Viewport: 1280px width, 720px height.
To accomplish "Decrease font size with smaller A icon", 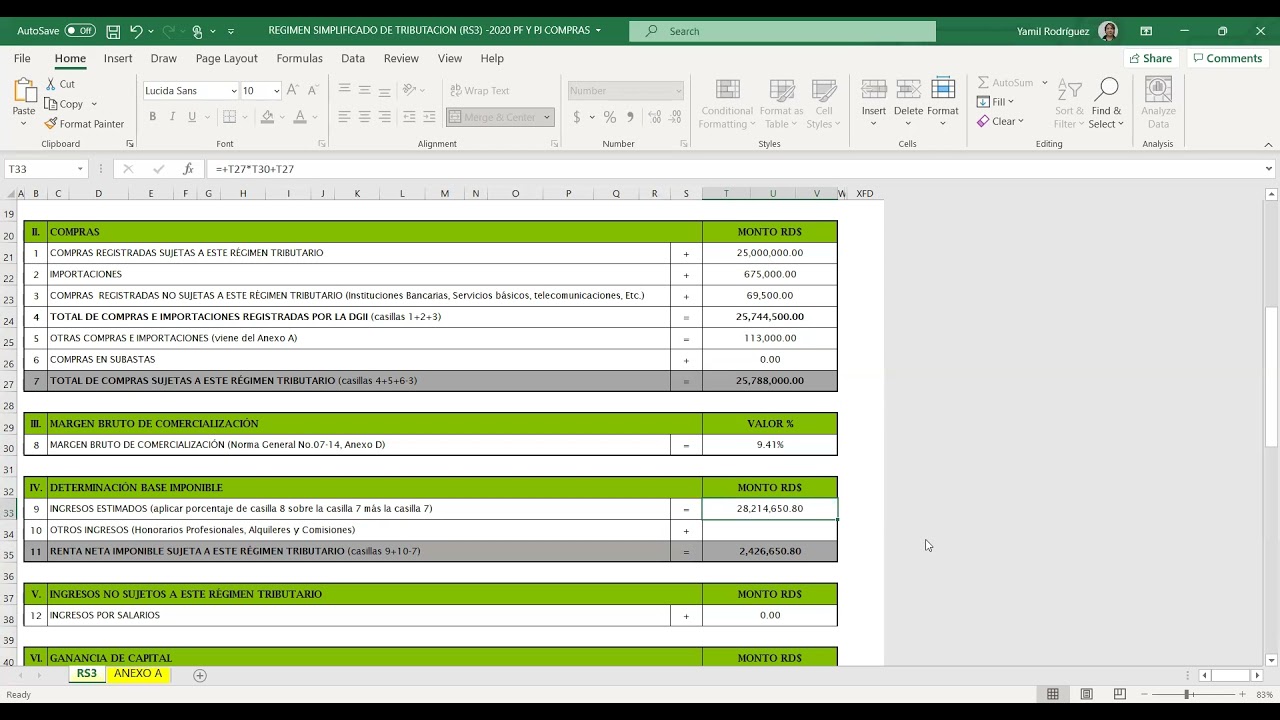I will click(x=312, y=90).
